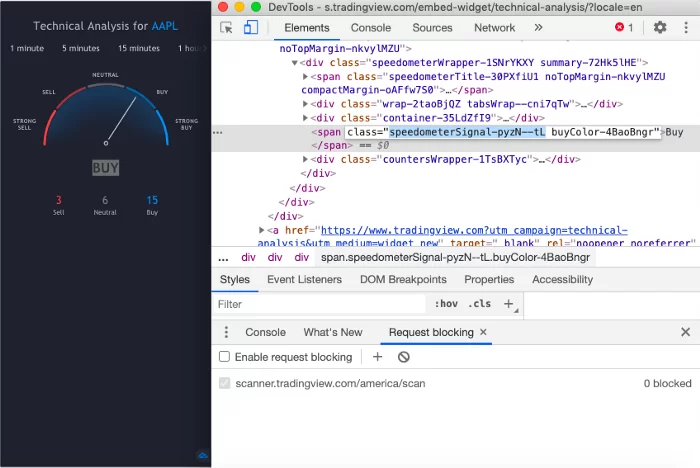This screenshot has height=468, width=700.
Task: Open DevTools settings gear
Action: pos(660,28)
